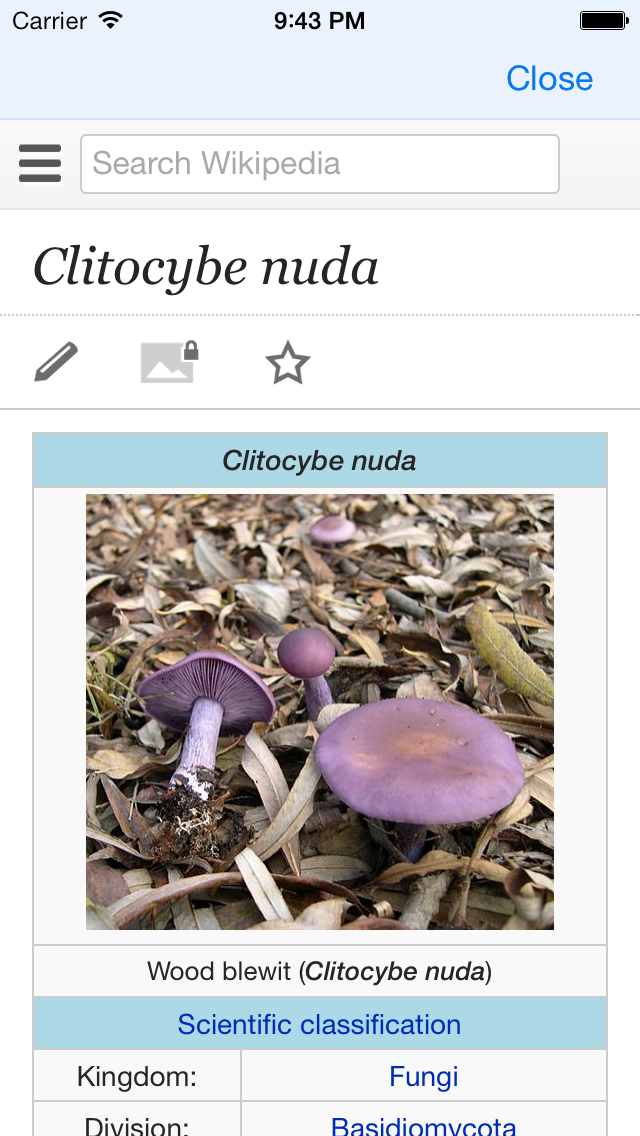Tap the large purple mushroom cap
The width and height of the screenshot is (640, 1136).
pos(420,761)
